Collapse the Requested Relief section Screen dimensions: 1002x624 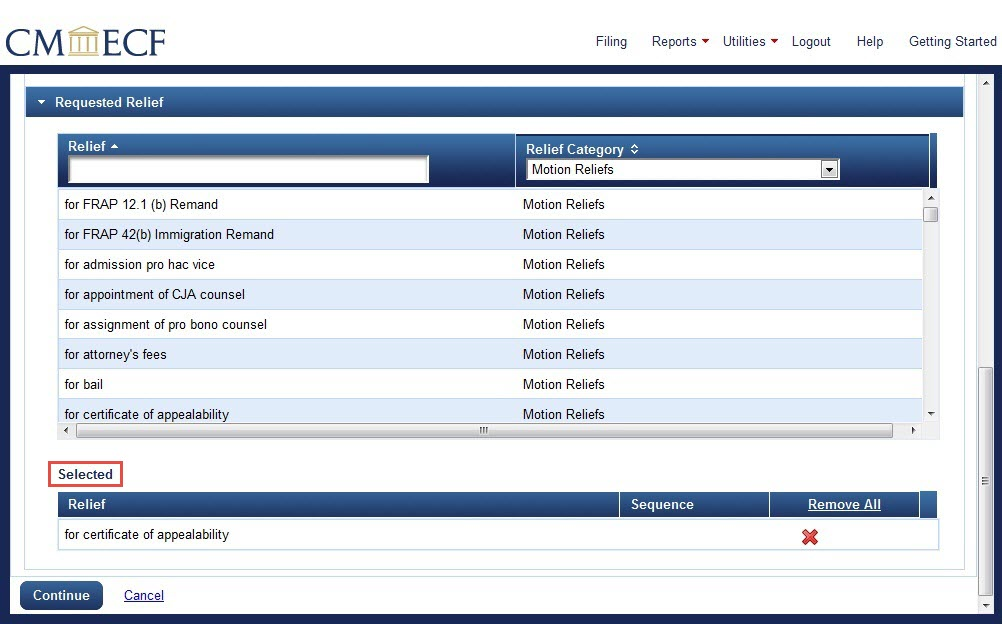(x=42, y=102)
